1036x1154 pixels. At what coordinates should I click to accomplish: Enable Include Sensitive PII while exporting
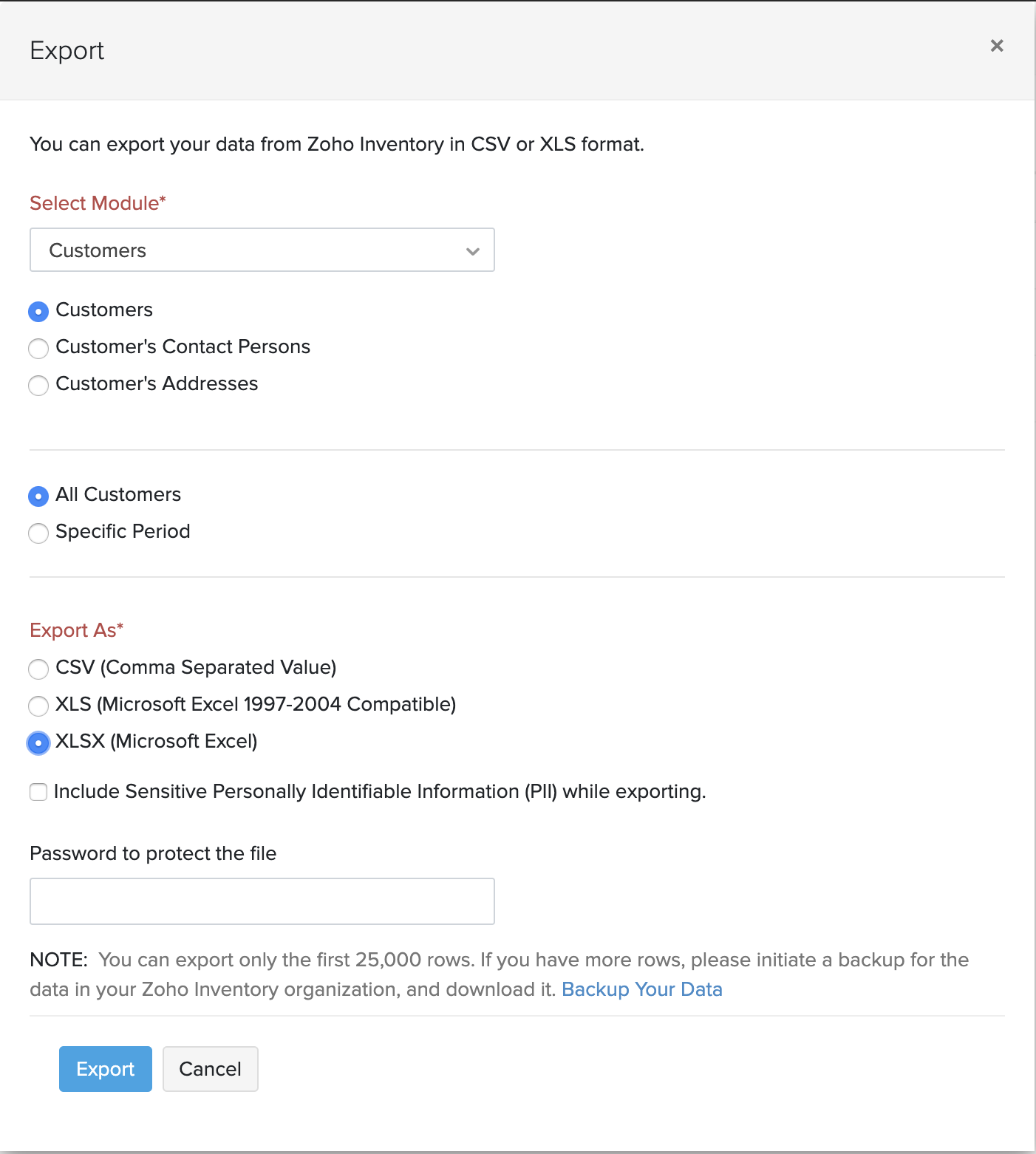click(x=38, y=792)
